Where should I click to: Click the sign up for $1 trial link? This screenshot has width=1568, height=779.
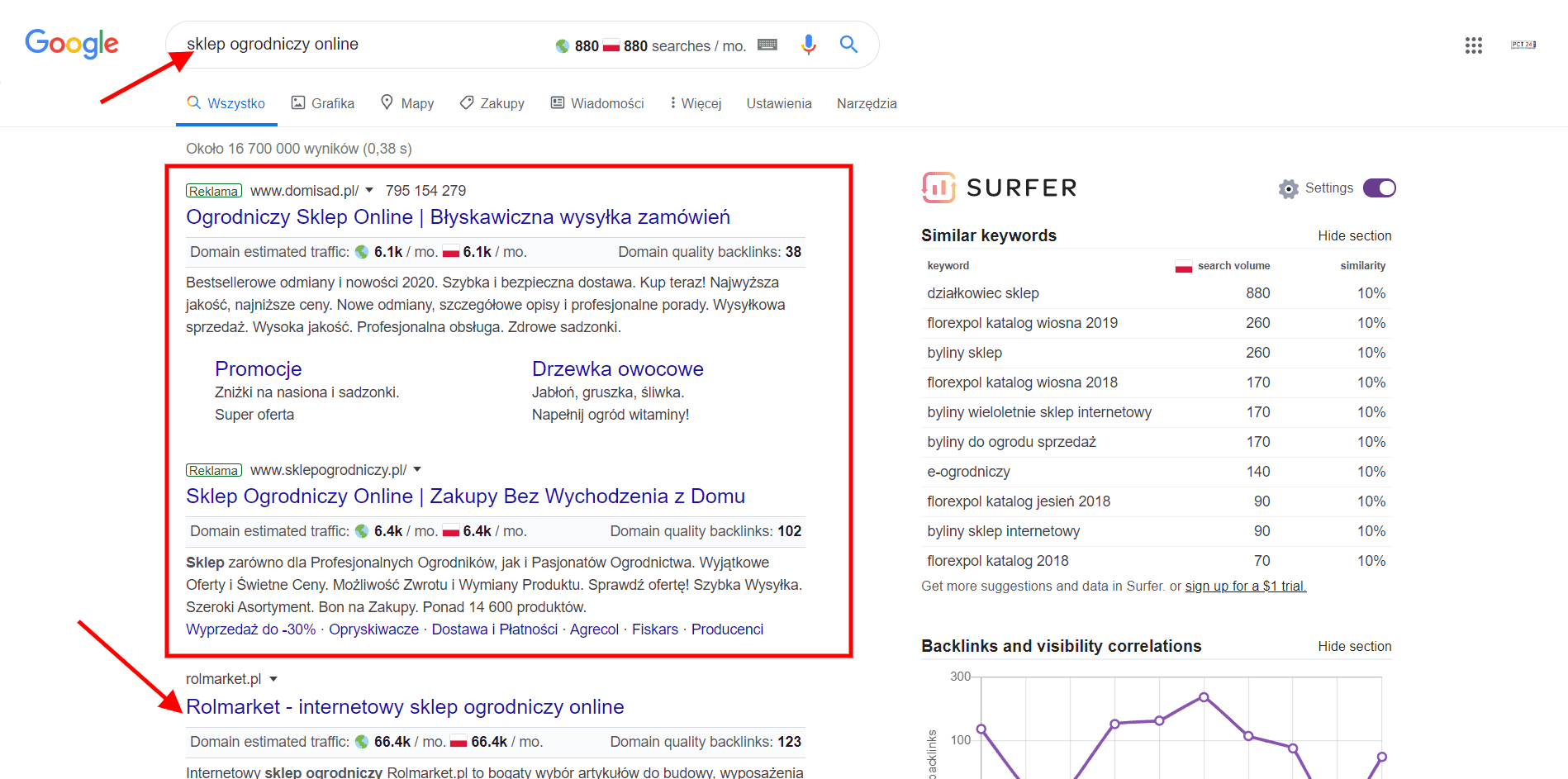1245,587
